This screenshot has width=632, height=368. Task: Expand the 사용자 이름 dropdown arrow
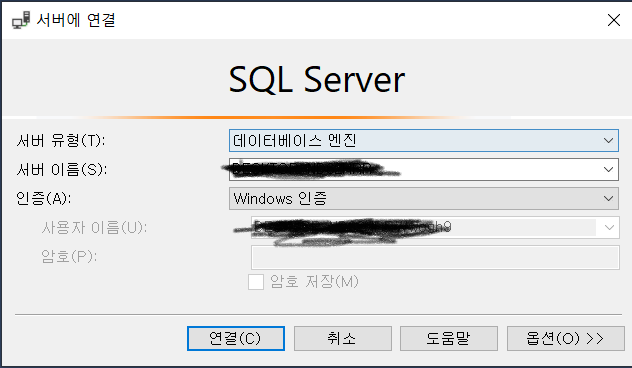pyautogui.click(x=609, y=228)
